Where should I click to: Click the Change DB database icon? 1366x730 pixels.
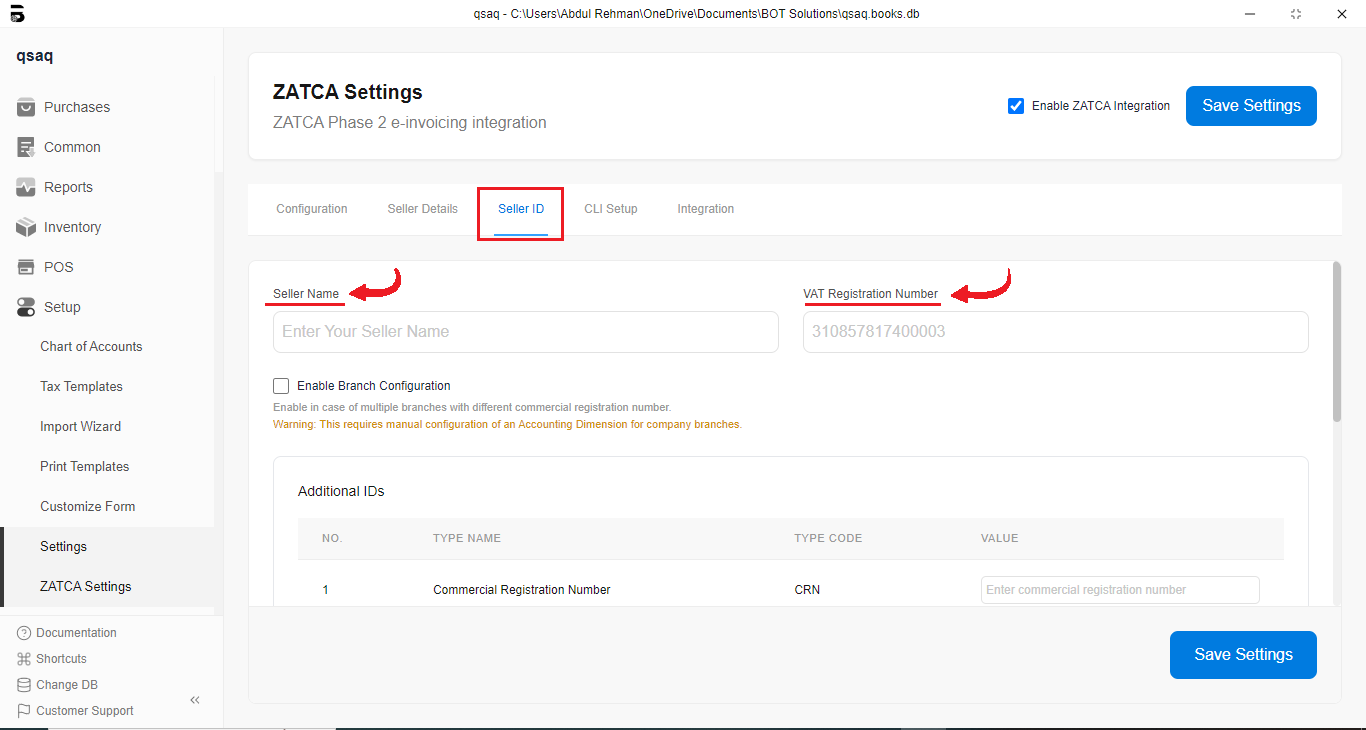coord(24,685)
